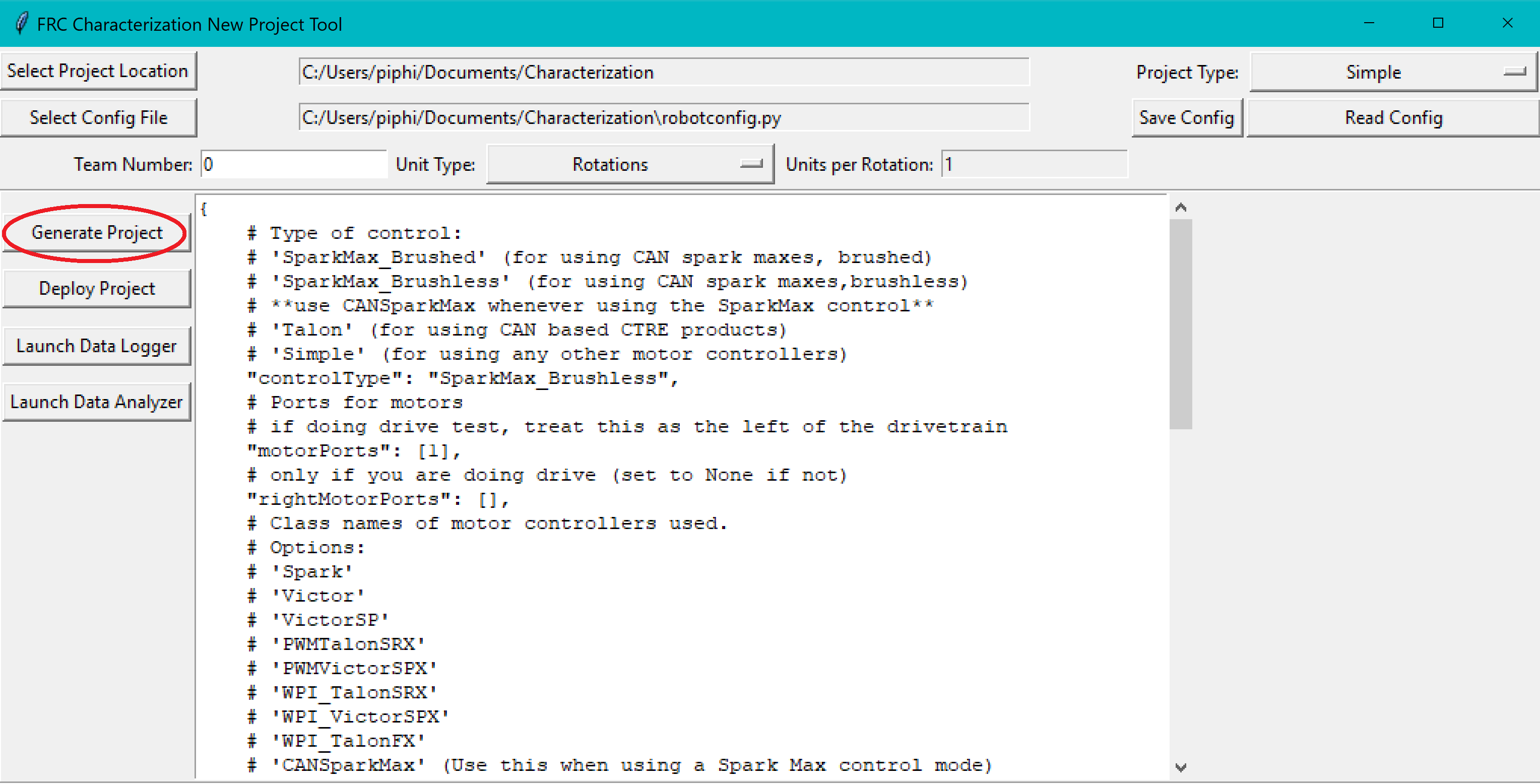Click the 'Unit Type:' label
The width and height of the screenshot is (1540, 784).
[435, 164]
